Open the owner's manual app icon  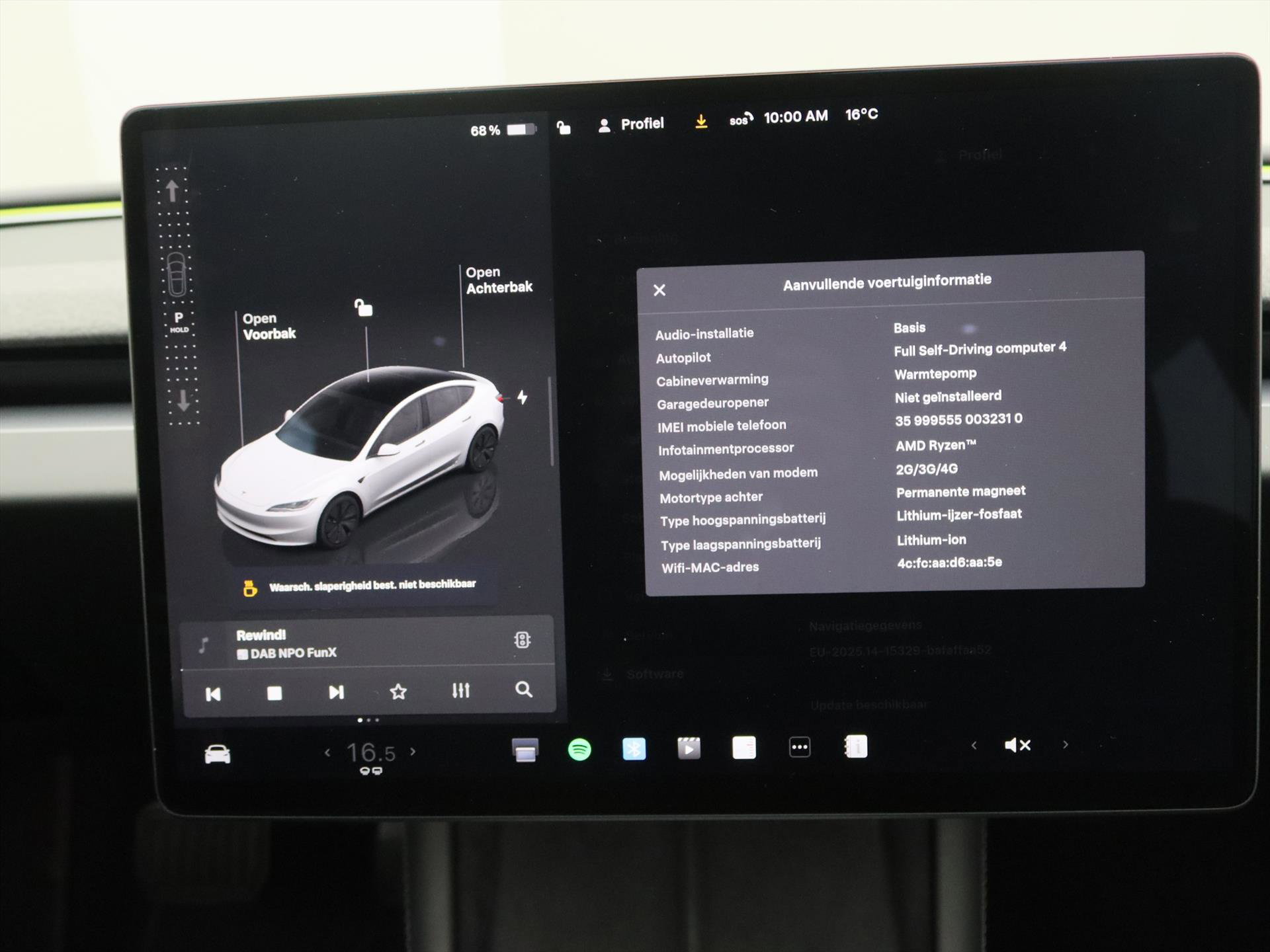point(856,746)
